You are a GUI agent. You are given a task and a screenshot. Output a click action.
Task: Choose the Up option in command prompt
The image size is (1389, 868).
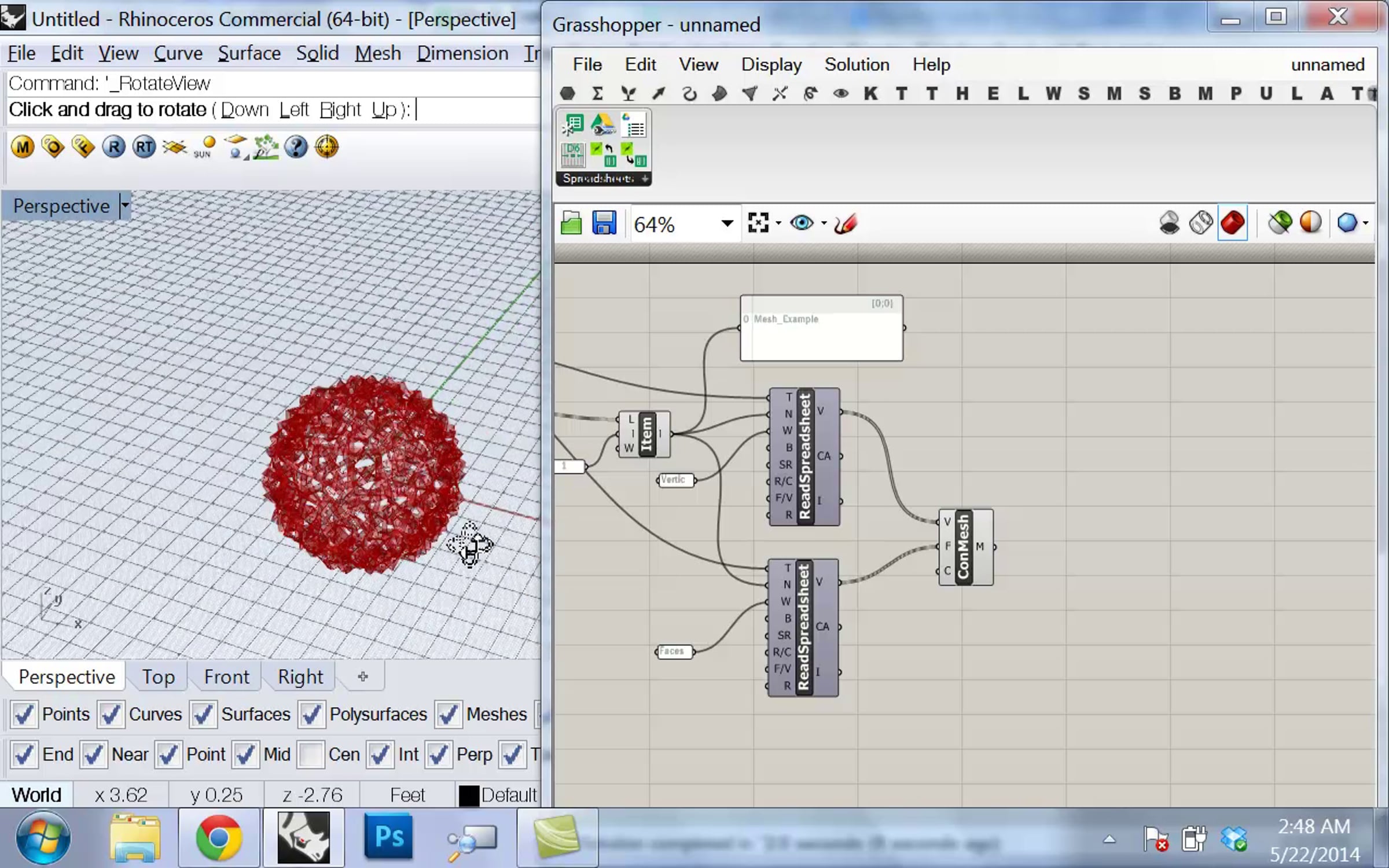pyautogui.click(x=384, y=110)
